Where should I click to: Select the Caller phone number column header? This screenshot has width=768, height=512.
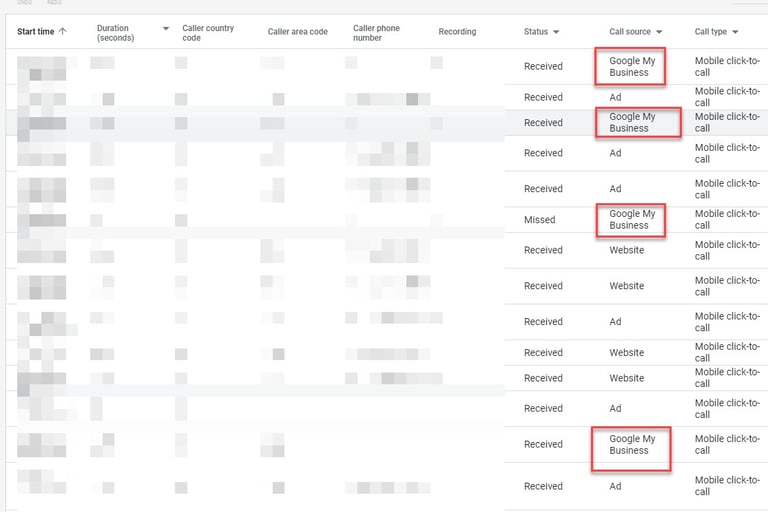(376, 33)
